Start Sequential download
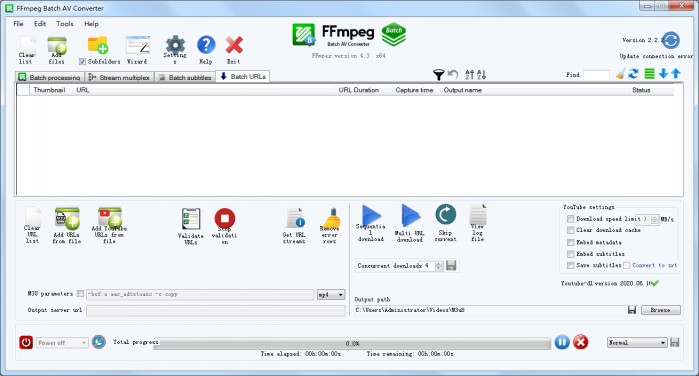The width and height of the screenshot is (699, 376). coord(371,215)
